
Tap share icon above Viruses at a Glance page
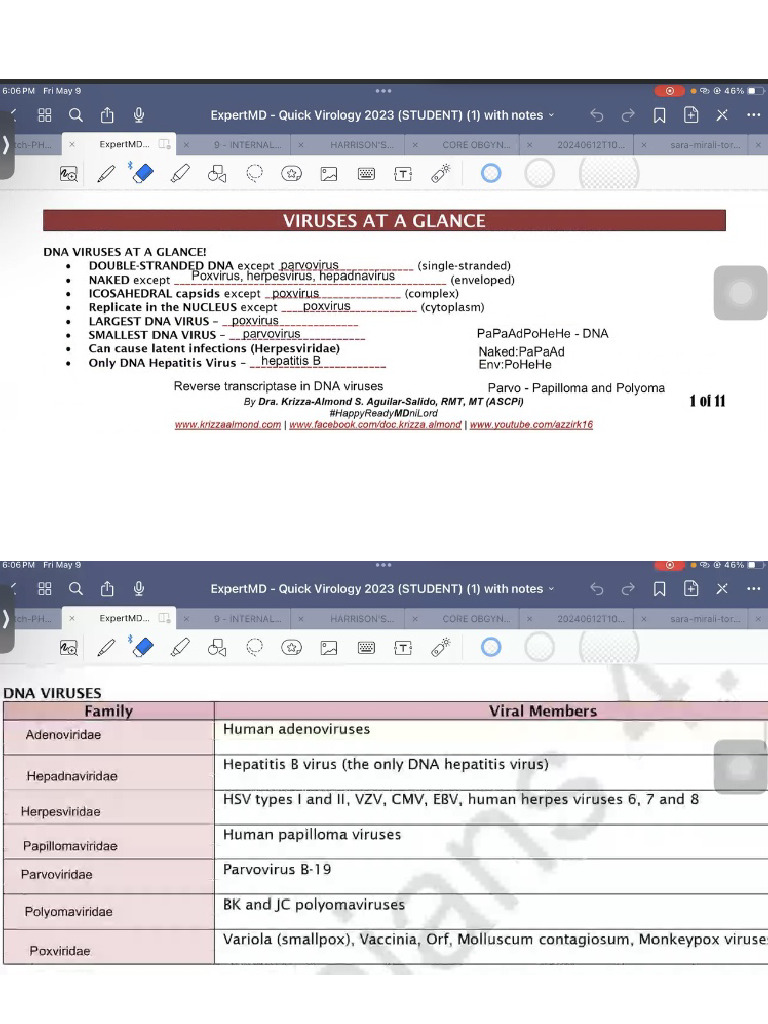(107, 116)
